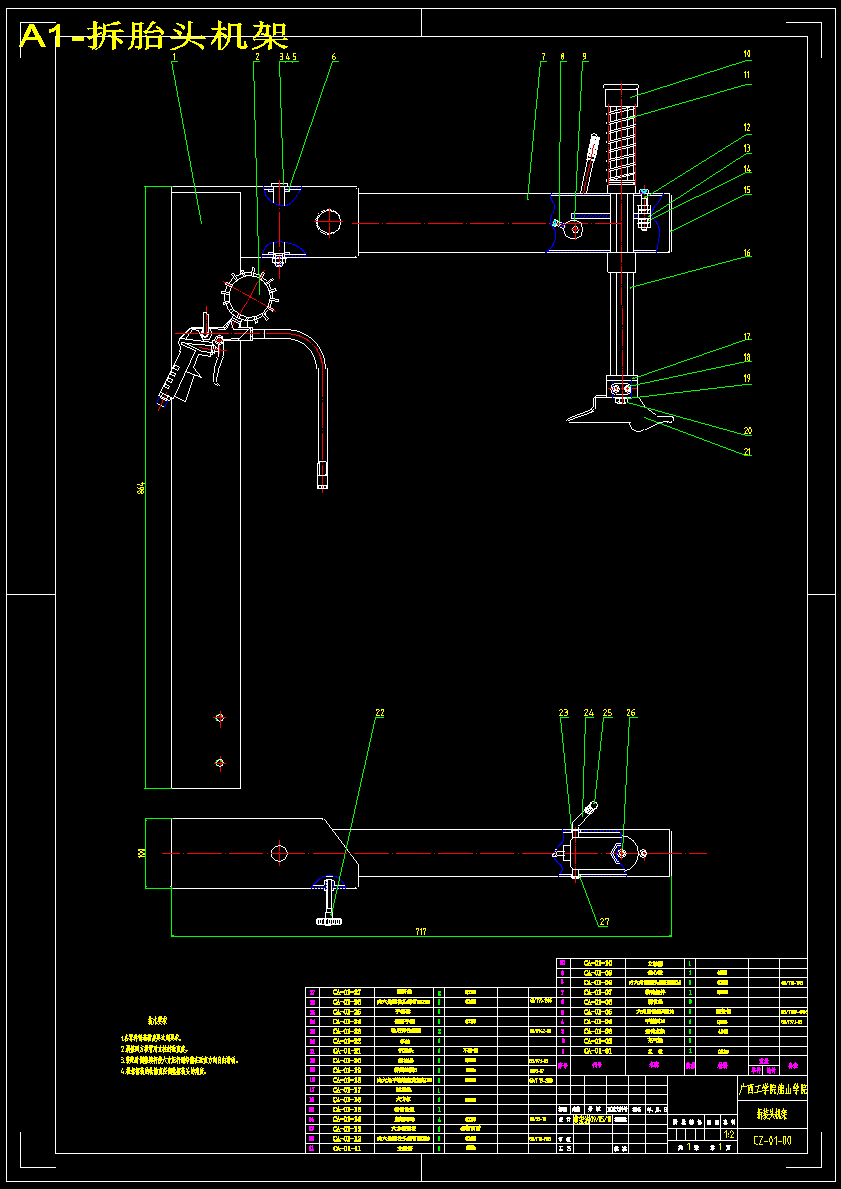Click callout number 24 in the plan view

[x=588, y=713]
